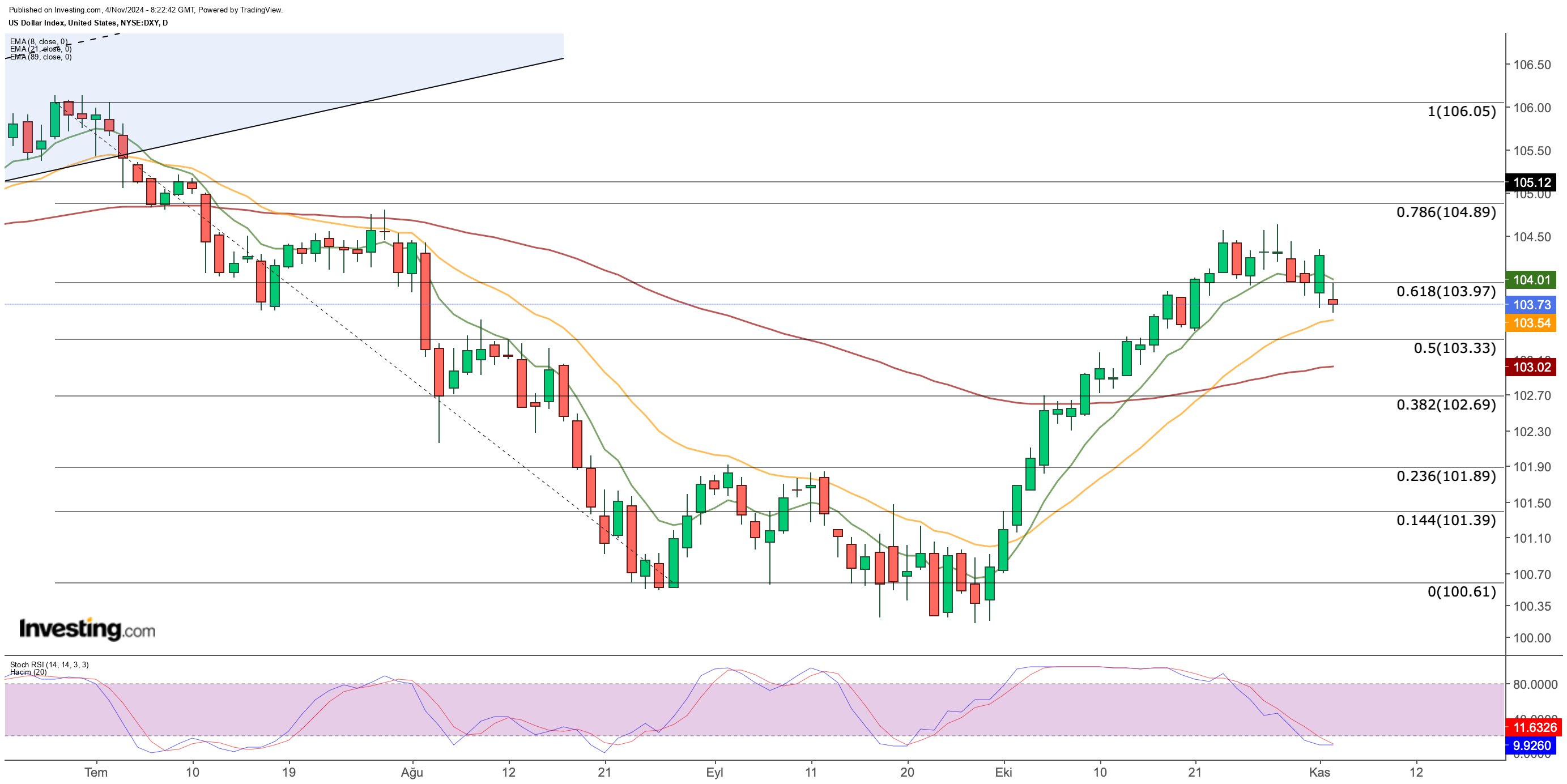This screenshot has width=1567, height=784.
Task: Select the 0(100.61) Fibonacci base label
Action: point(1461,591)
